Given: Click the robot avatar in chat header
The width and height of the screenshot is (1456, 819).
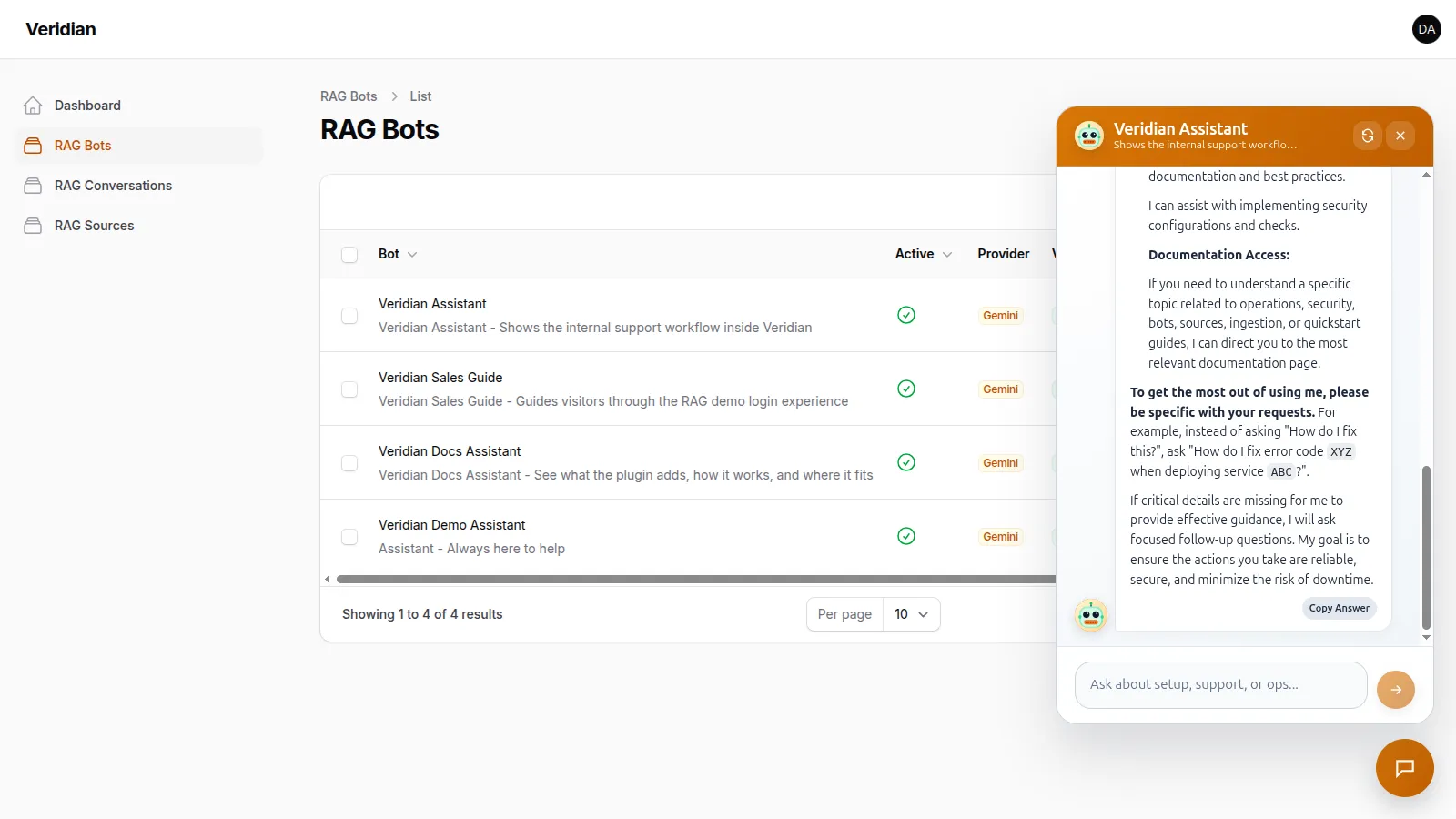Looking at the screenshot, I should click(1089, 136).
